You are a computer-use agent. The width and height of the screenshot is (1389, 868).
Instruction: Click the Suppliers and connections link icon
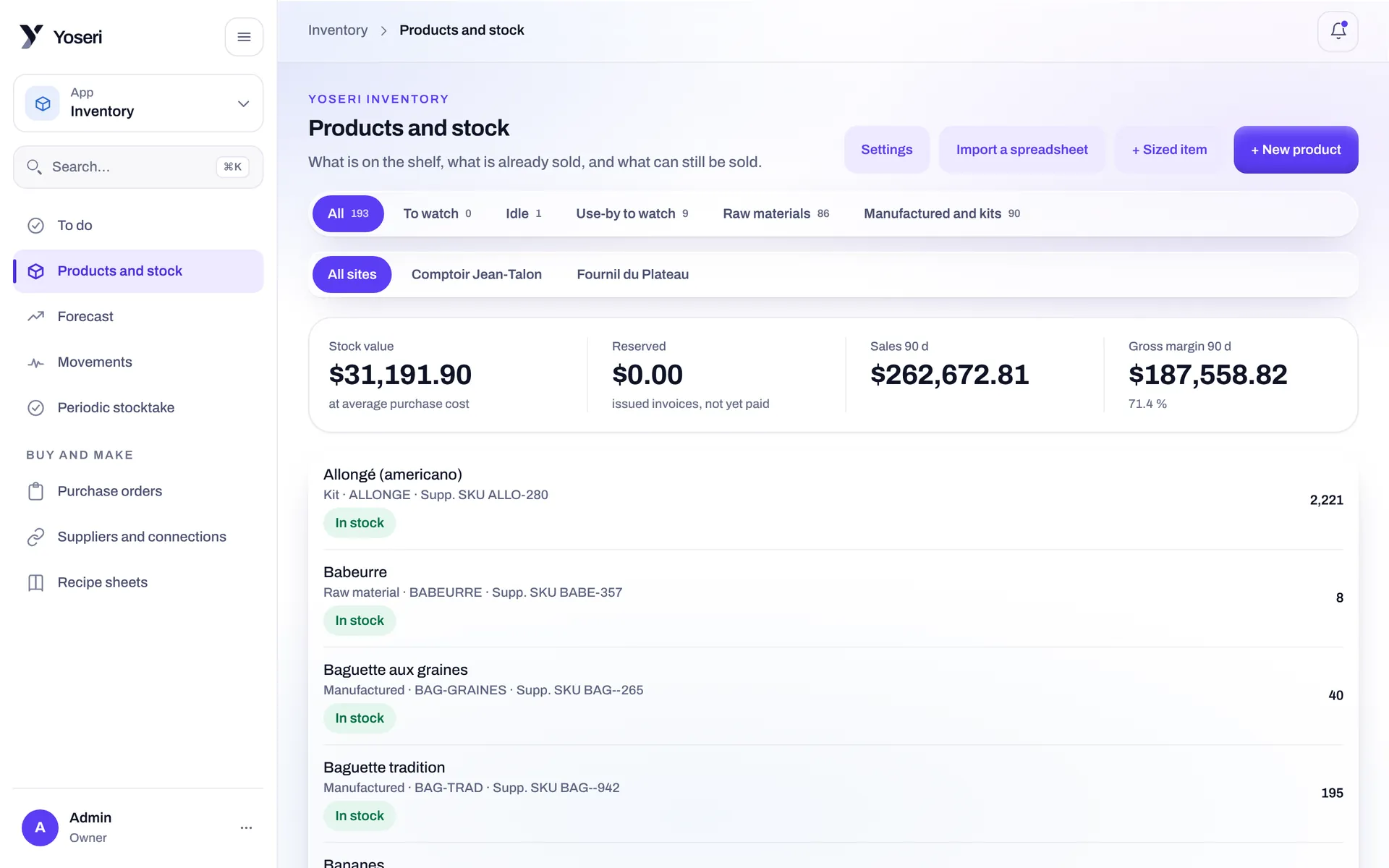[35, 537]
